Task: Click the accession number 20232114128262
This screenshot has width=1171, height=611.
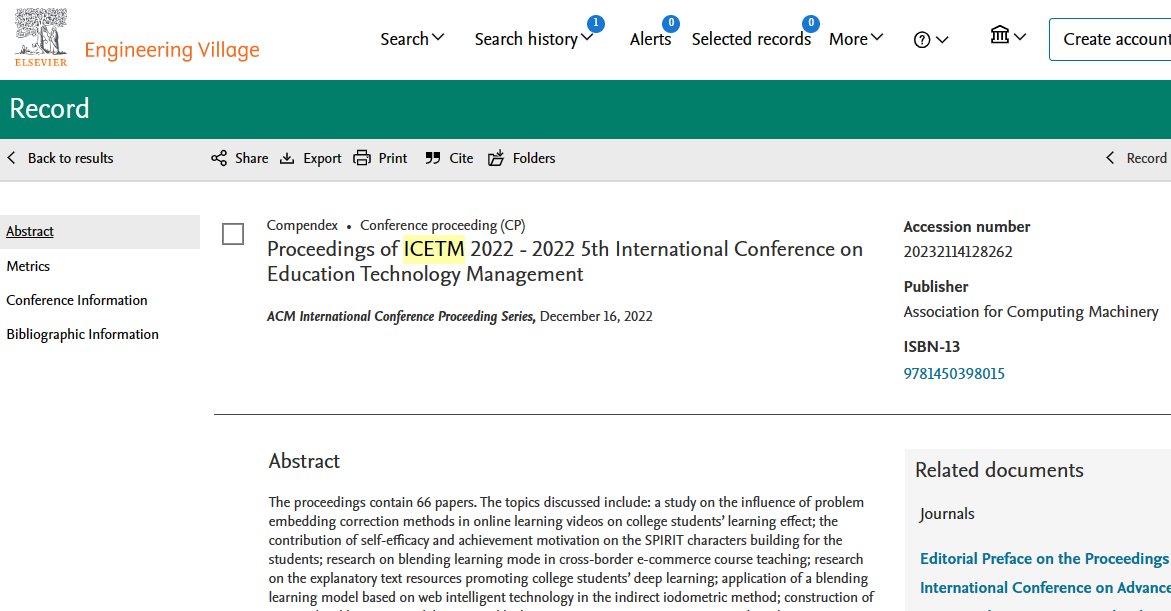Action: (x=958, y=252)
